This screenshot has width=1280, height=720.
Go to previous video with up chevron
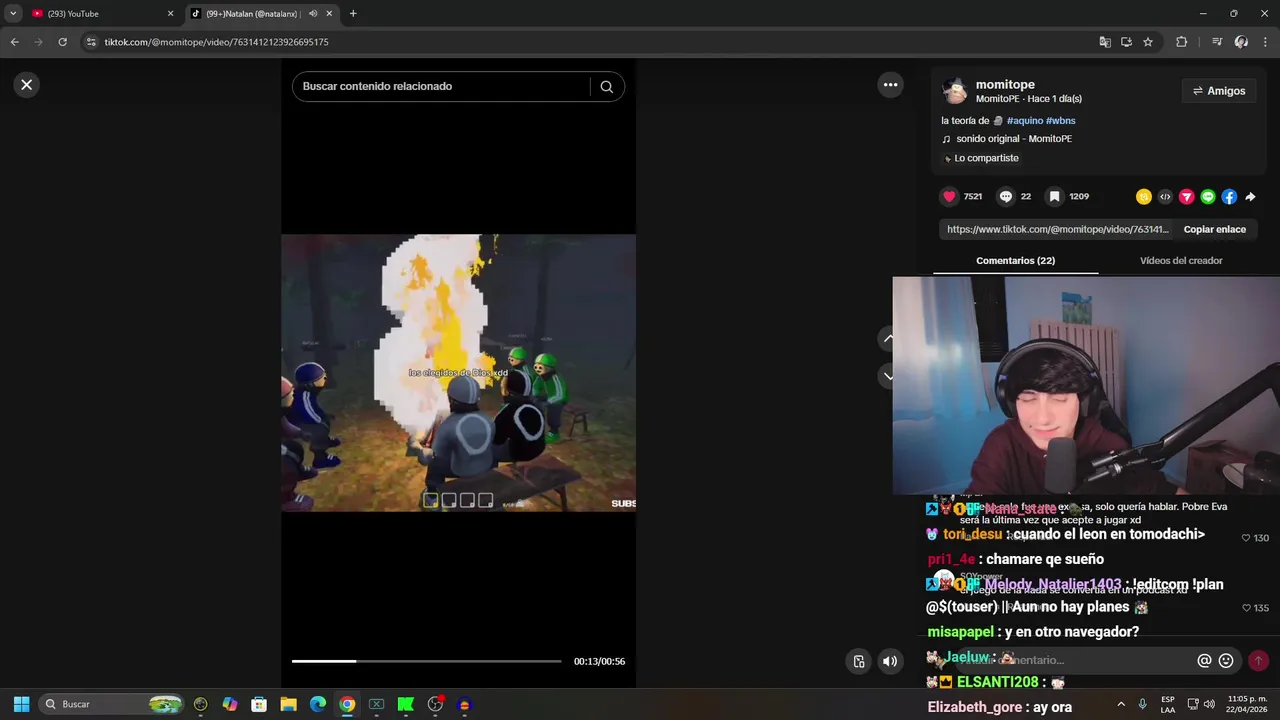pyautogui.click(x=888, y=339)
